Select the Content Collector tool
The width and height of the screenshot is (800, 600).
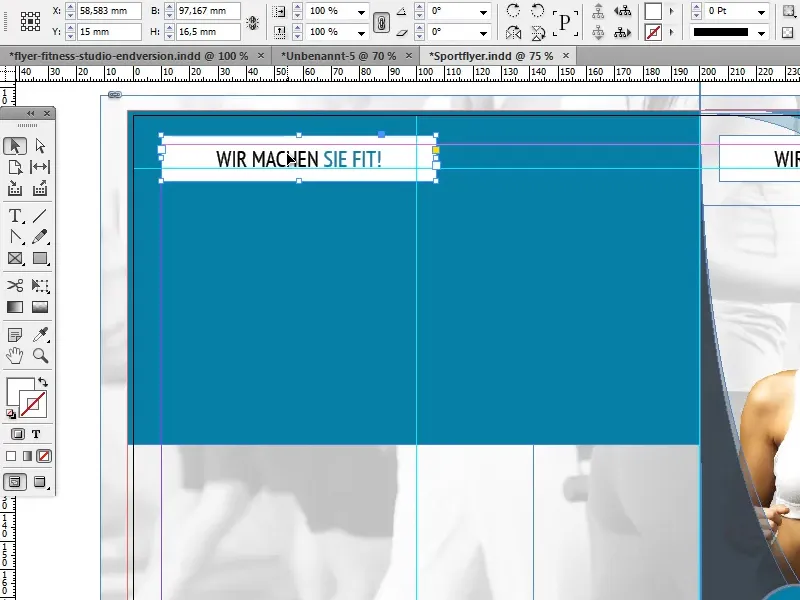point(15,188)
